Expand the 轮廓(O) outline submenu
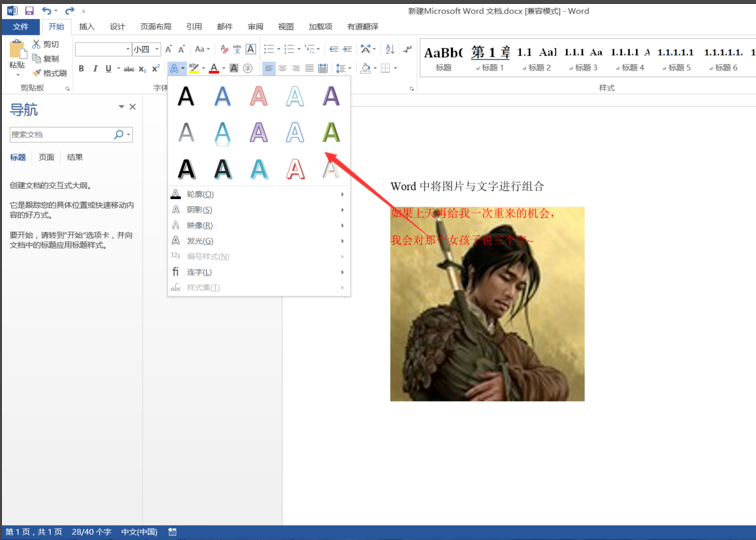The width and height of the screenshot is (756, 540). coord(200,194)
